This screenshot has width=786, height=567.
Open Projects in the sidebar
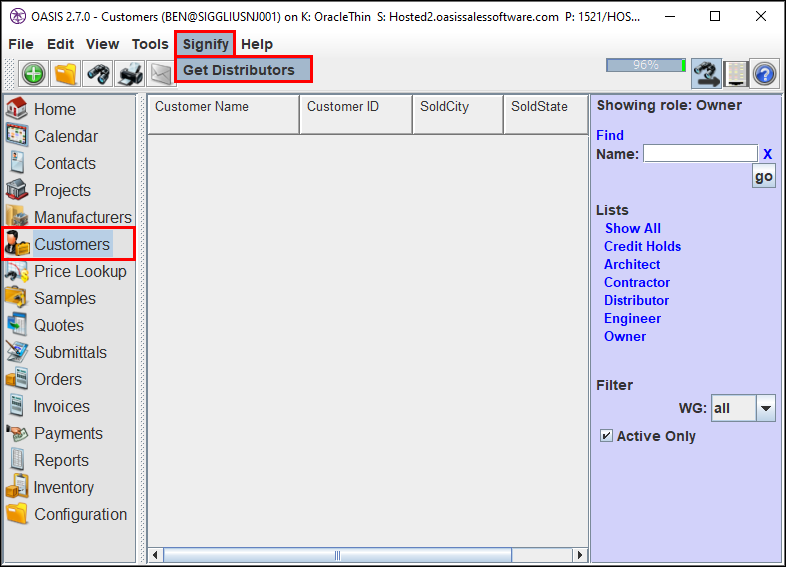coord(48,190)
